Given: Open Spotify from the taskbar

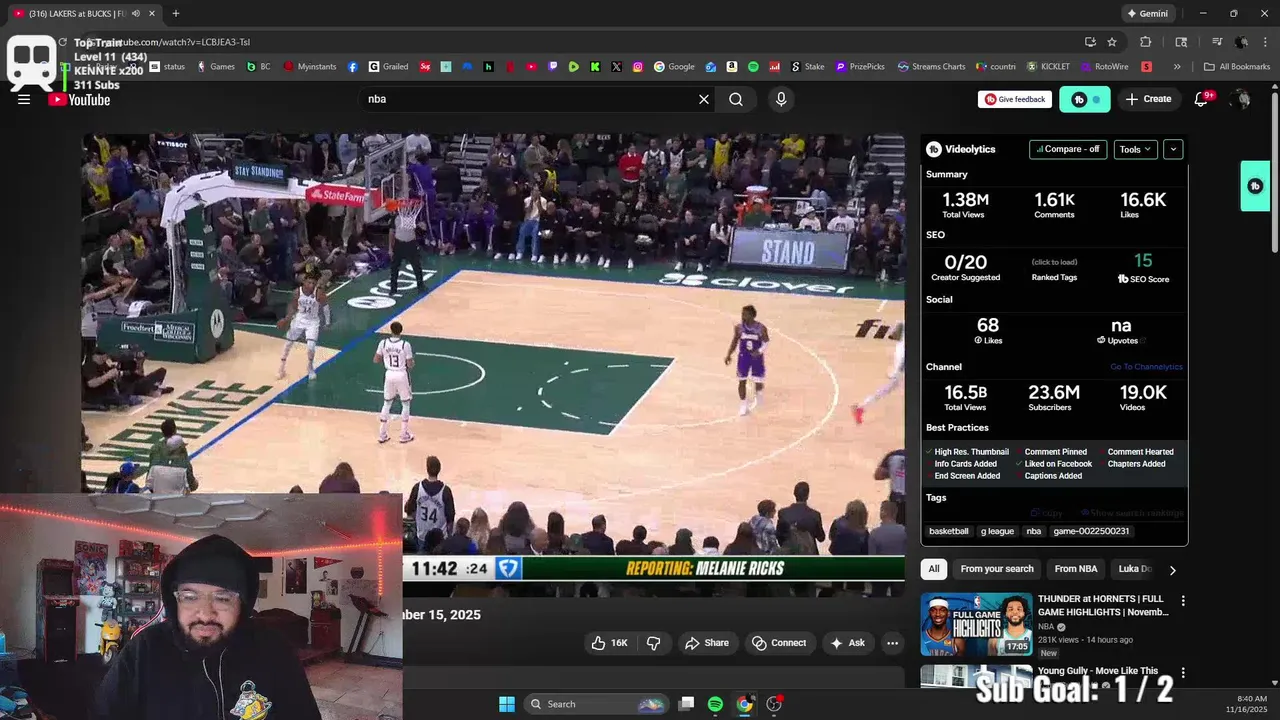Looking at the screenshot, I should click(x=715, y=704).
